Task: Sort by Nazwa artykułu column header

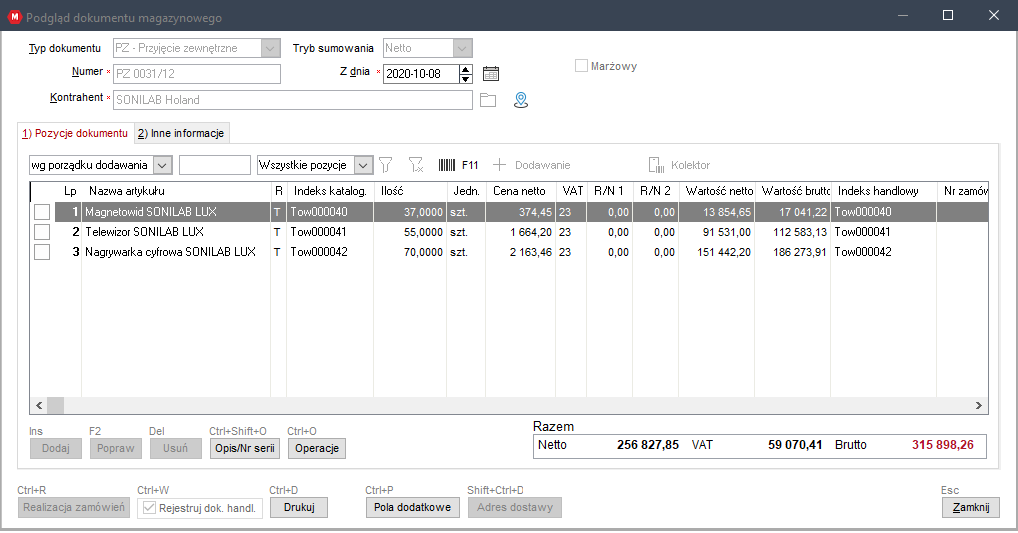Action: pyautogui.click(x=176, y=191)
